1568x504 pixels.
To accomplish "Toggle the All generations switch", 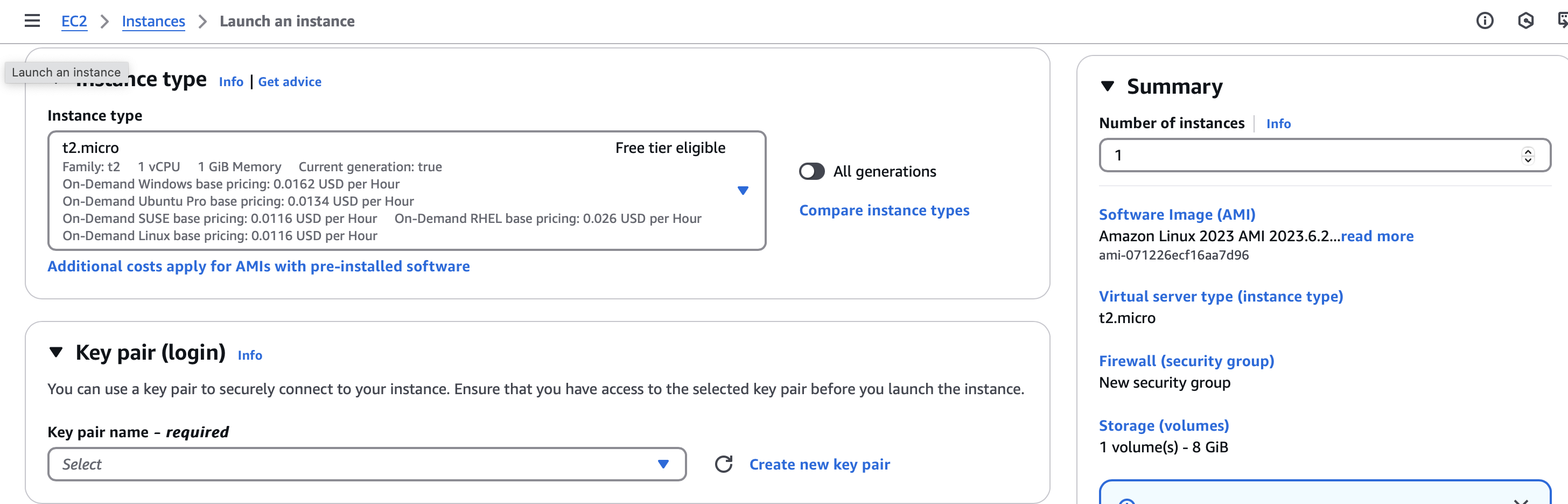I will click(x=811, y=172).
